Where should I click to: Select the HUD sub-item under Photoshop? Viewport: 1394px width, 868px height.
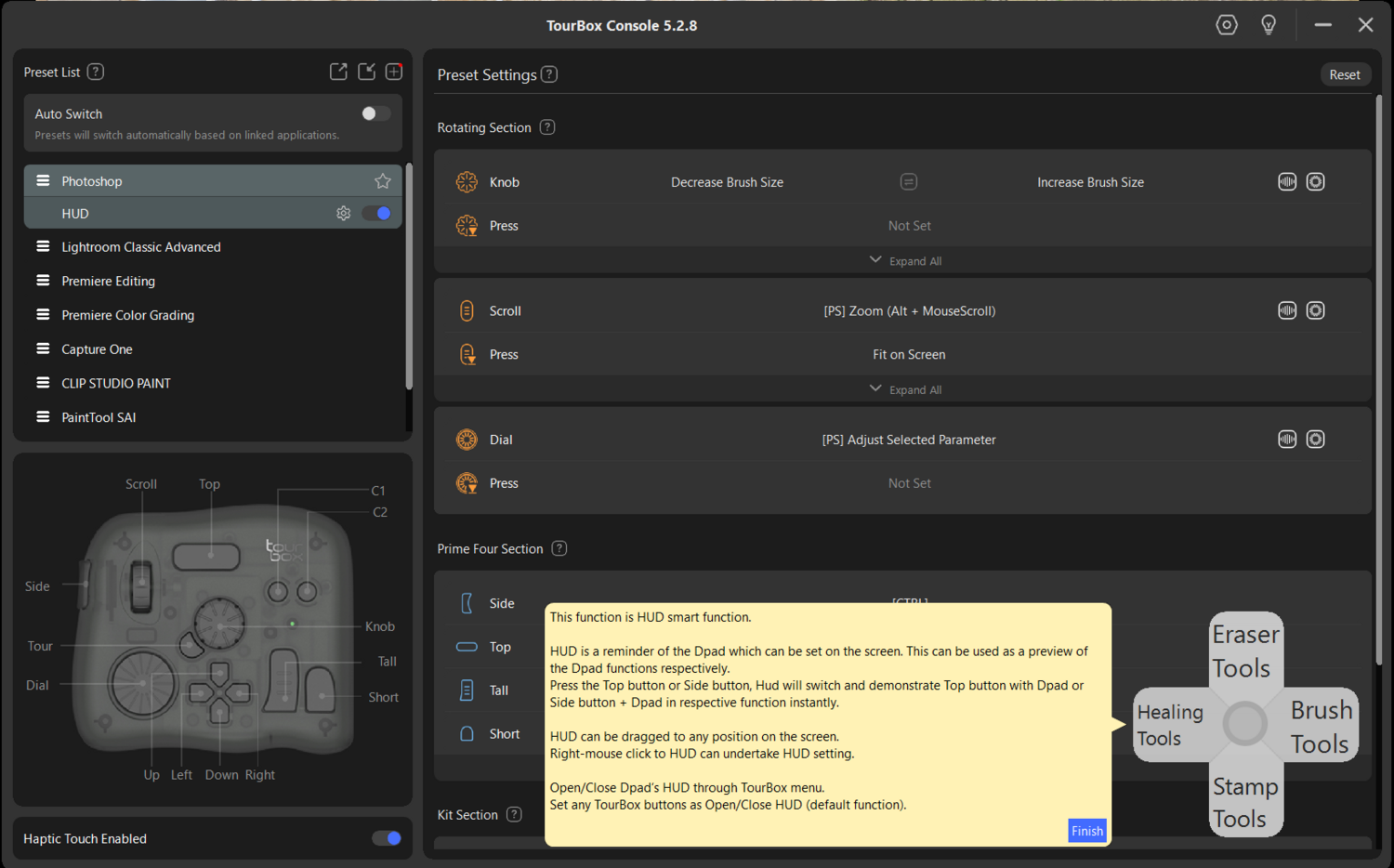213,214
